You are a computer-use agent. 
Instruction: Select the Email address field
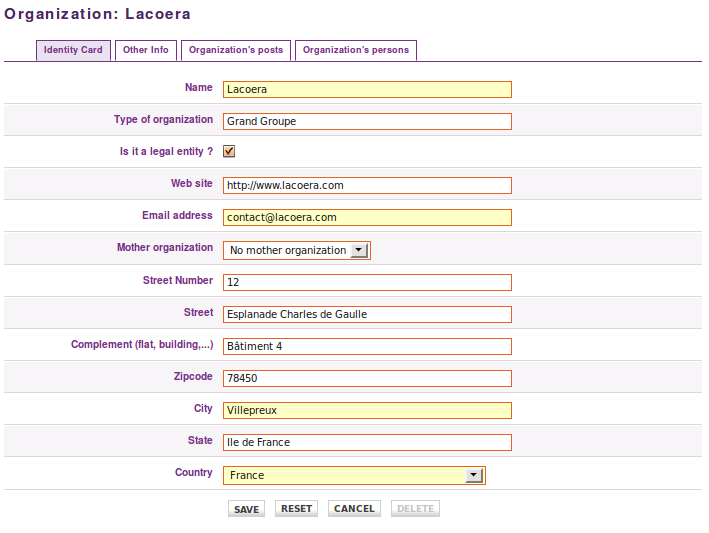click(x=367, y=217)
